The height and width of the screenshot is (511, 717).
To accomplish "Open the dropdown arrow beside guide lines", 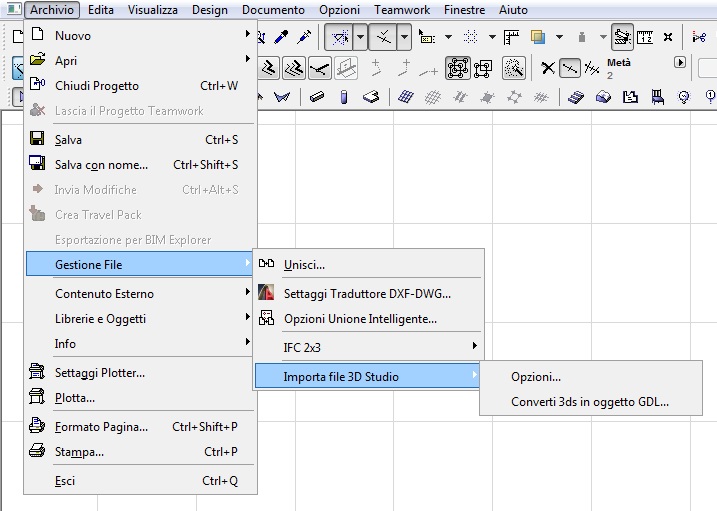I will pyautogui.click(x=360, y=37).
